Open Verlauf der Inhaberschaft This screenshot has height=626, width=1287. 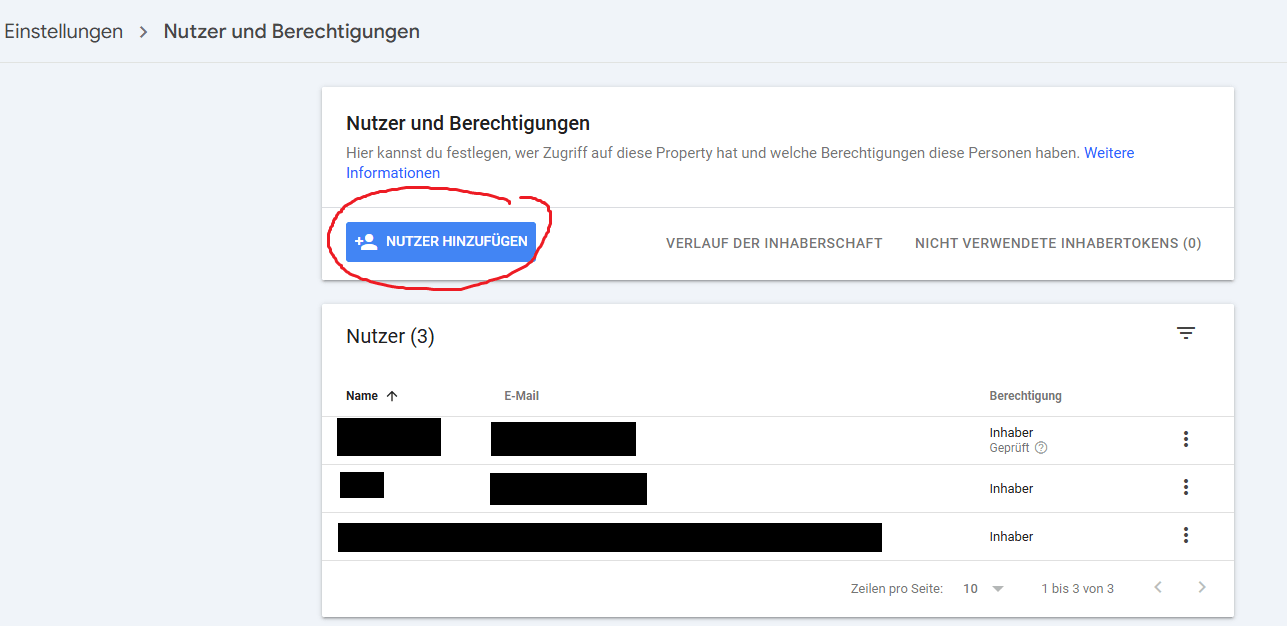[x=774, y=243]
